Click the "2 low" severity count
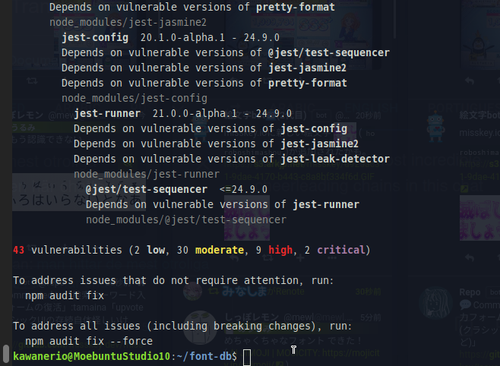This screenshot has height=366, width=500. (150, 250)
